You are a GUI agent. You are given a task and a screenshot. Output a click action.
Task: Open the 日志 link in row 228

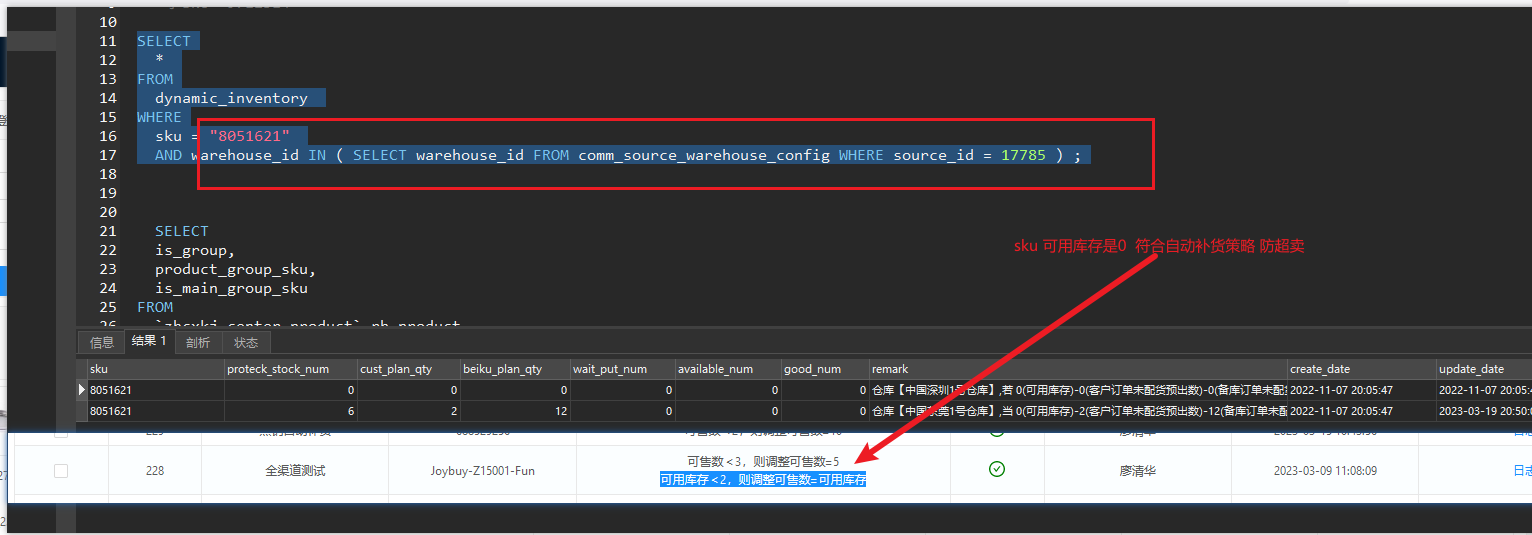1521,470
